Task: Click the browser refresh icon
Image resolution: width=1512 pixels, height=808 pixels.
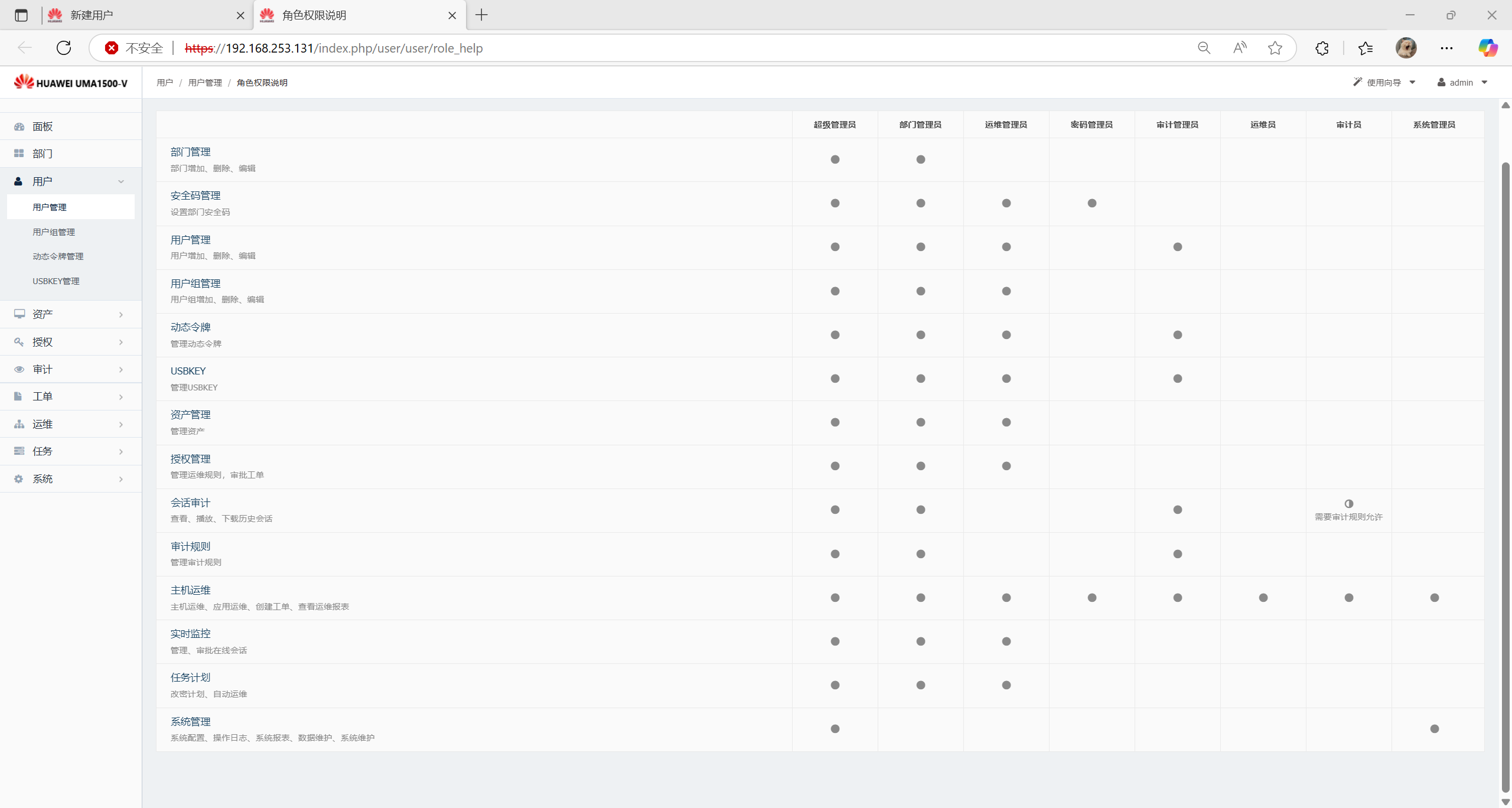Action: pos(64,48)
